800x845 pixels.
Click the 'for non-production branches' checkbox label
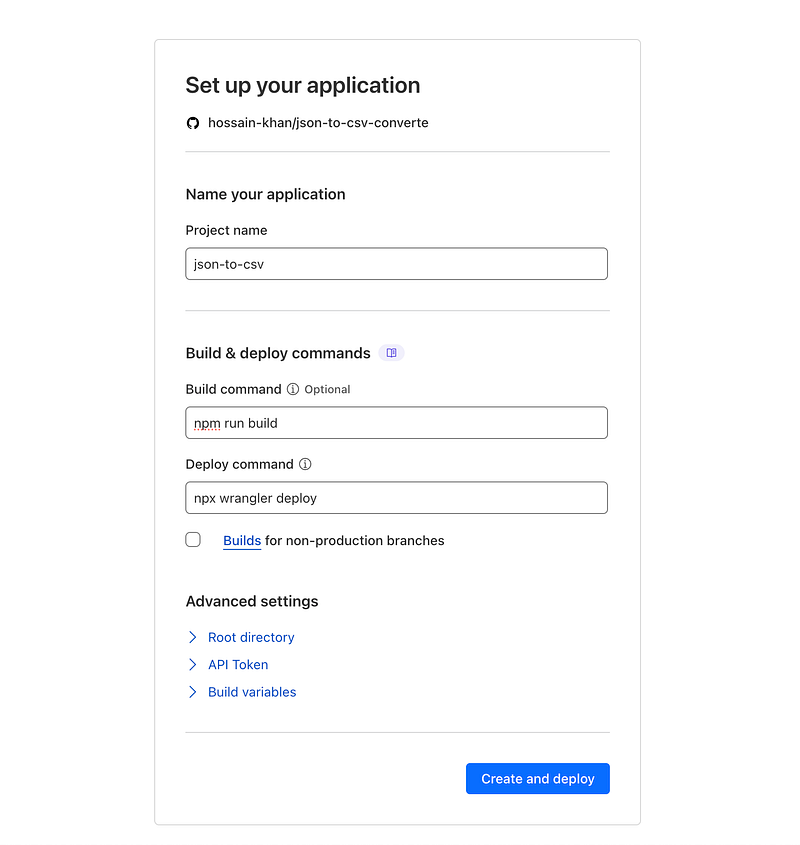coord(355,541)
